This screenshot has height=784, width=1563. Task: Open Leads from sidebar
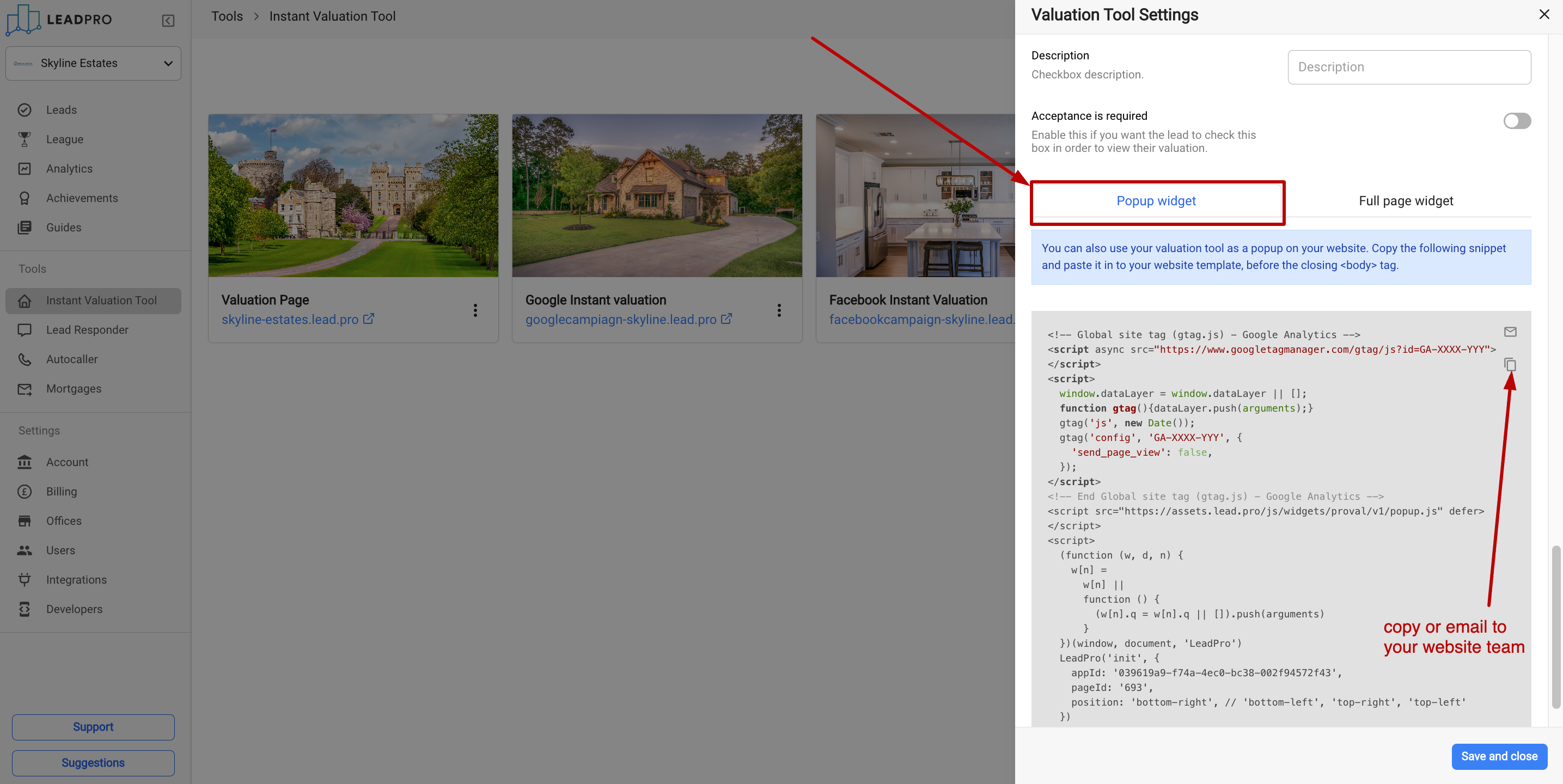[x=62, y=110]
